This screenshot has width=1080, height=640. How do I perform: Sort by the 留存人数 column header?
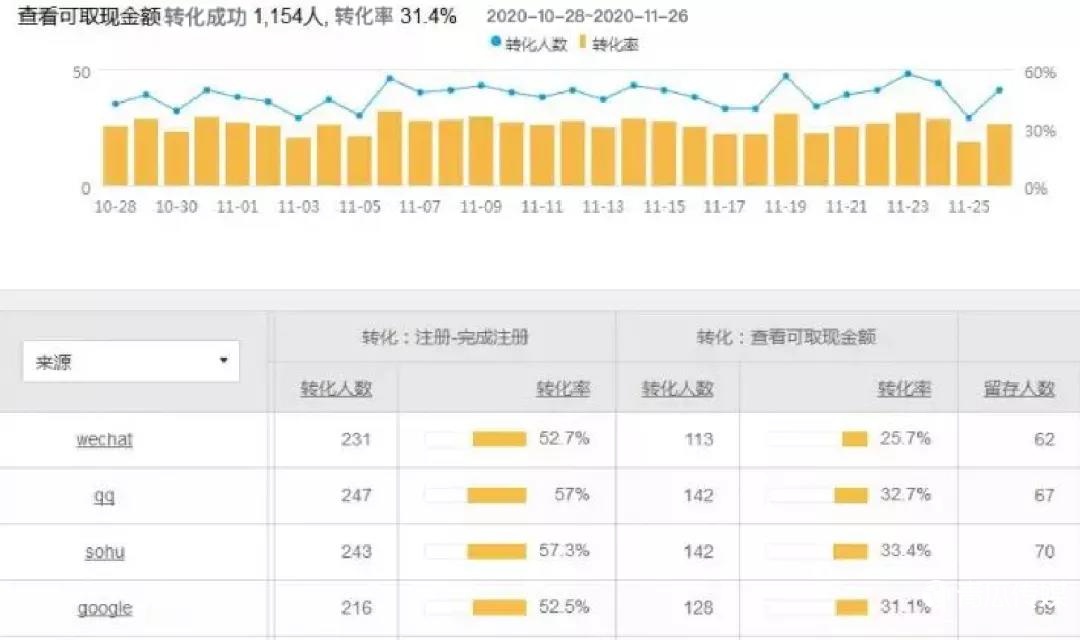(1019, 389)
